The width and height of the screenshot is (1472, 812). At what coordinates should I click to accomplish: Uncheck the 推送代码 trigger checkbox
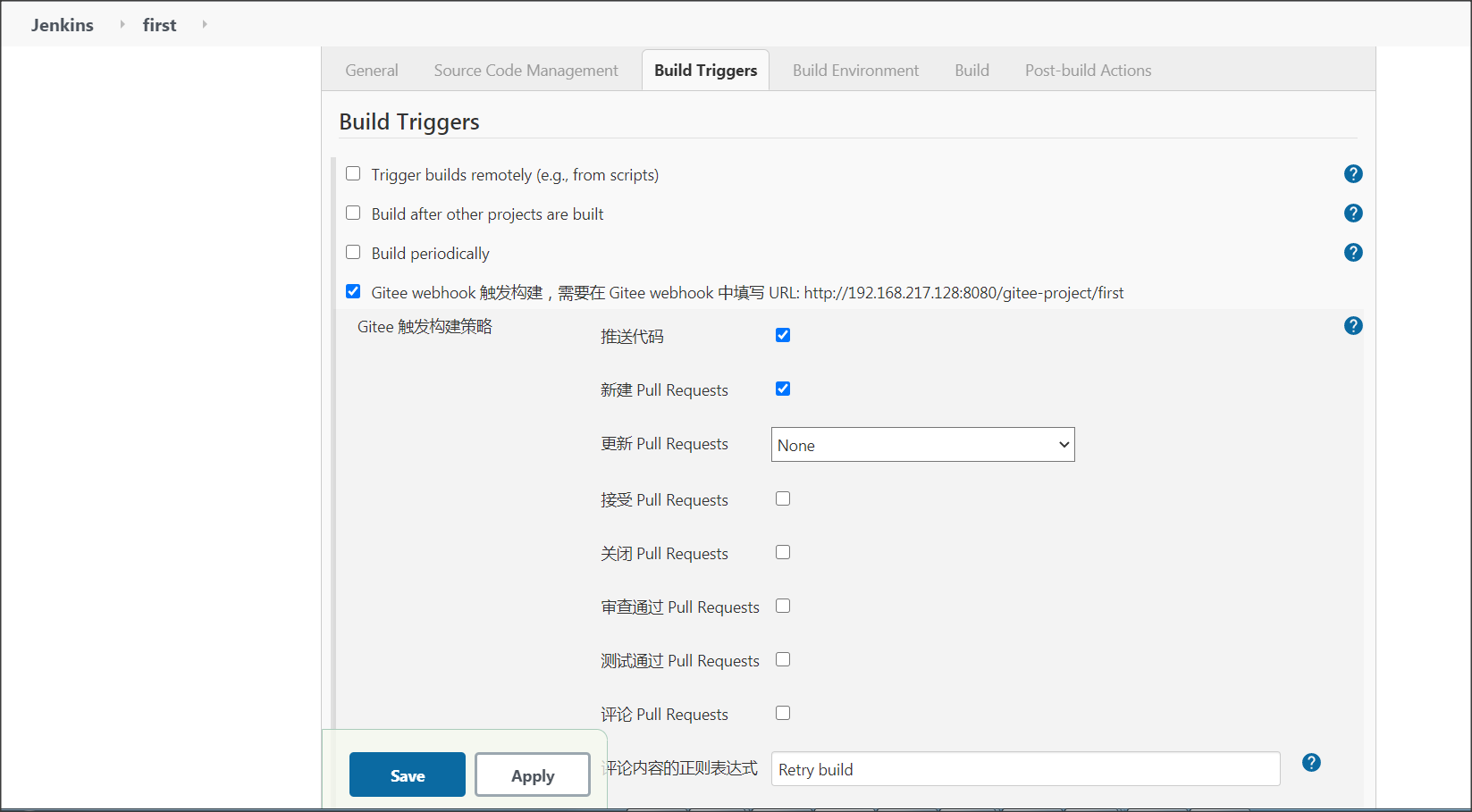[783, 334]
